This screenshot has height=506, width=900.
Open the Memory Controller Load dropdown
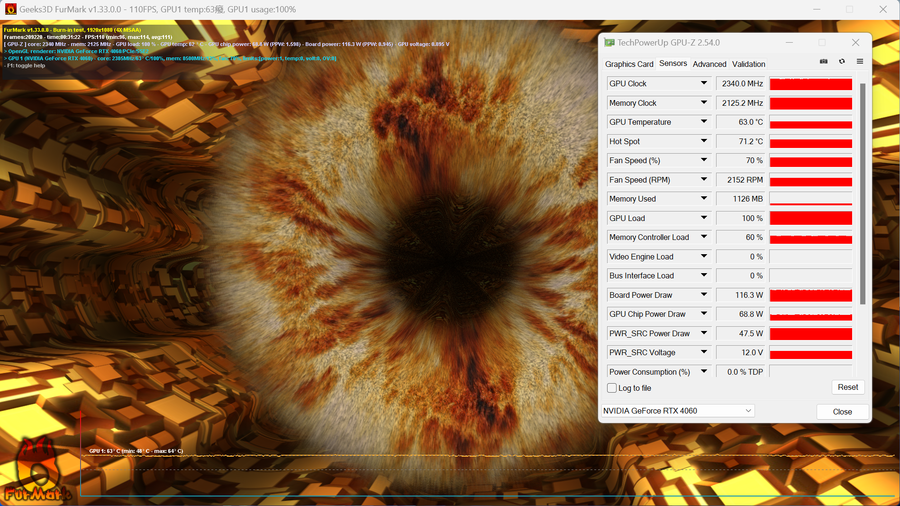coord(704,237)
